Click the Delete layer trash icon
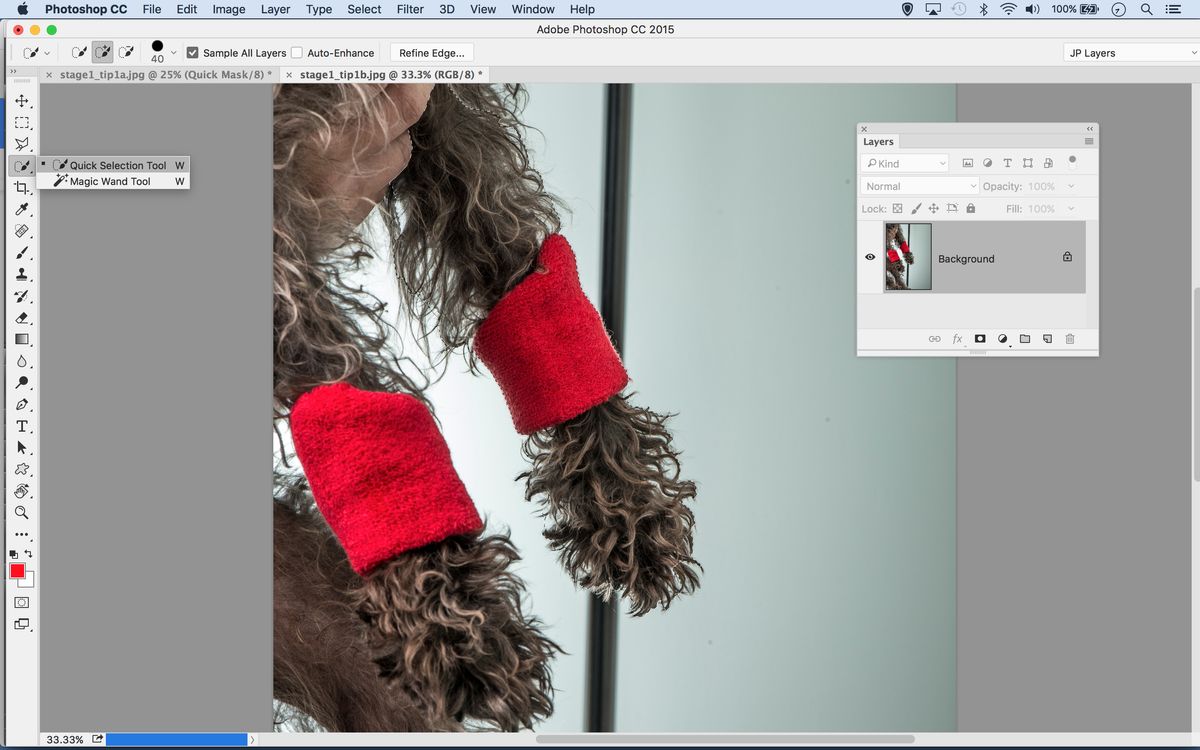This screenshot has height=750, width=1200. (x=1070, y=339)
